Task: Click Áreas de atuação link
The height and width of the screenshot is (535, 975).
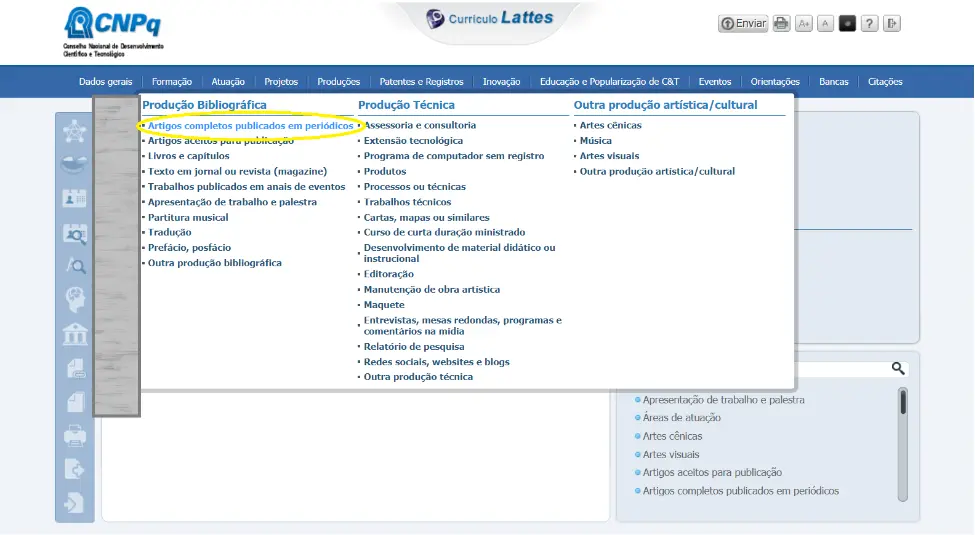Action: coord(681,418)
